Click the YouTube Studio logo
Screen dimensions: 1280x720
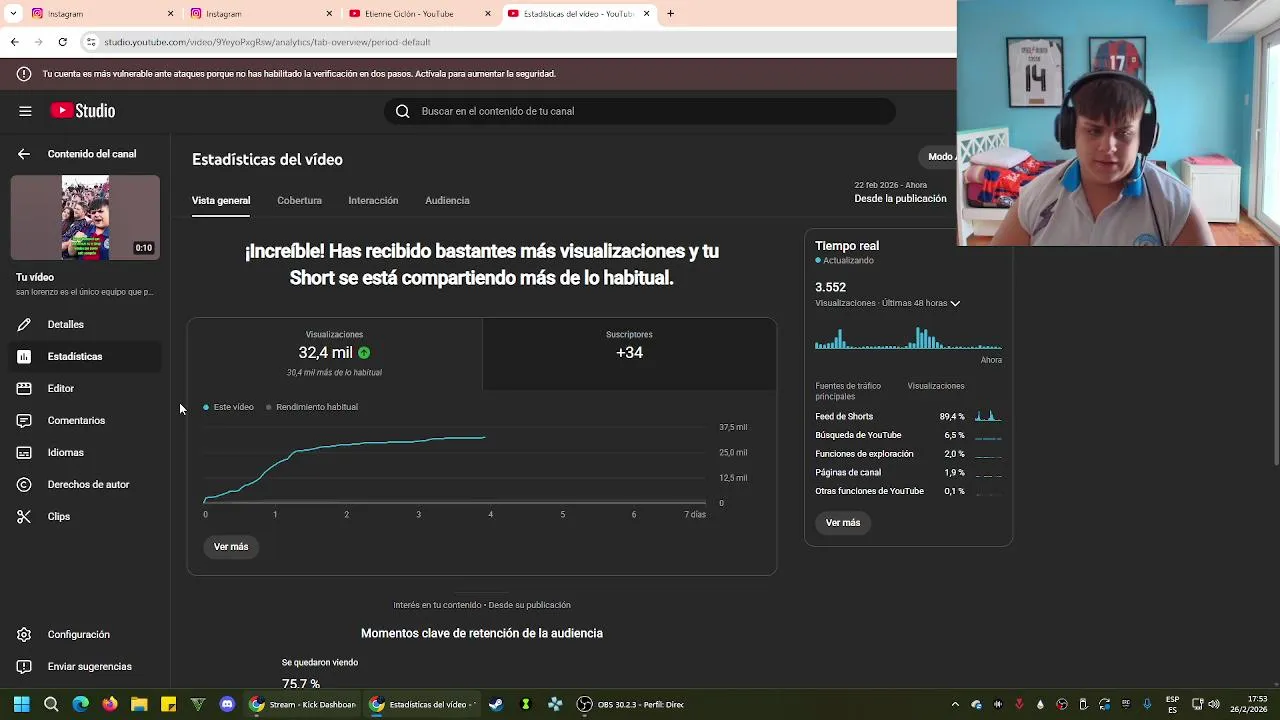[x=83, y=111]
